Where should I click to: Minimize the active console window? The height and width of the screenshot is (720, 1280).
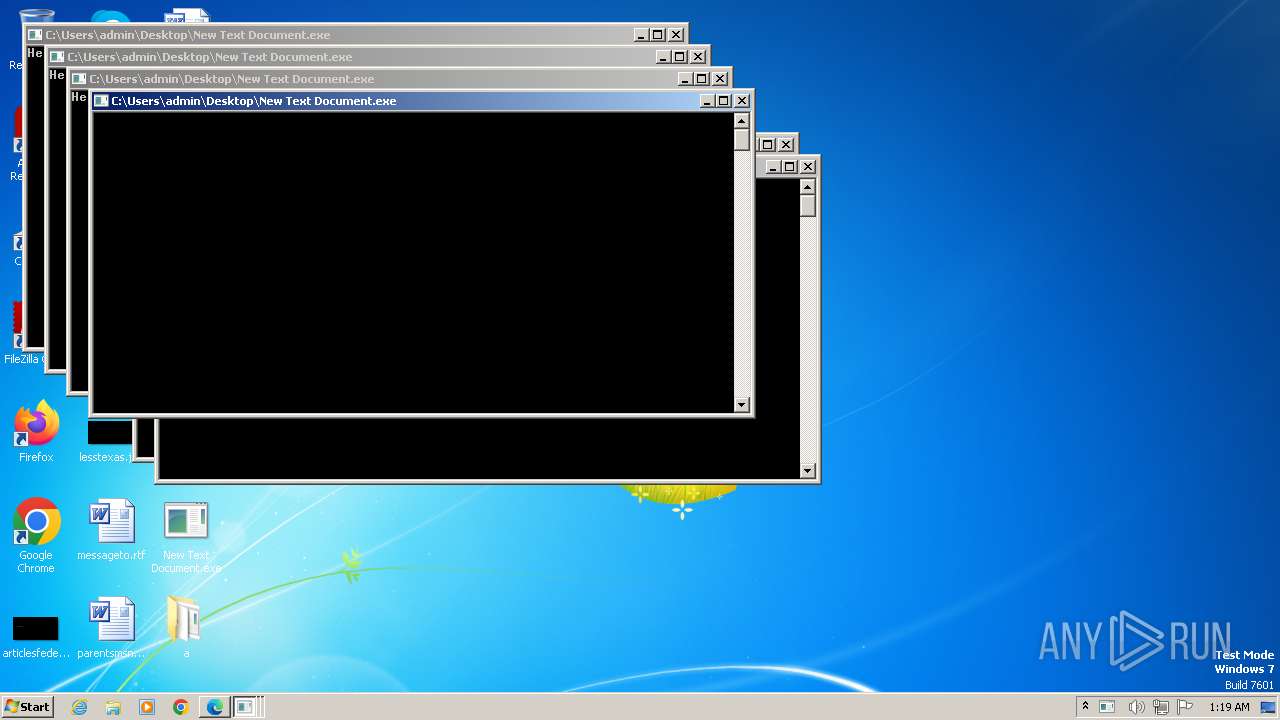707,101
